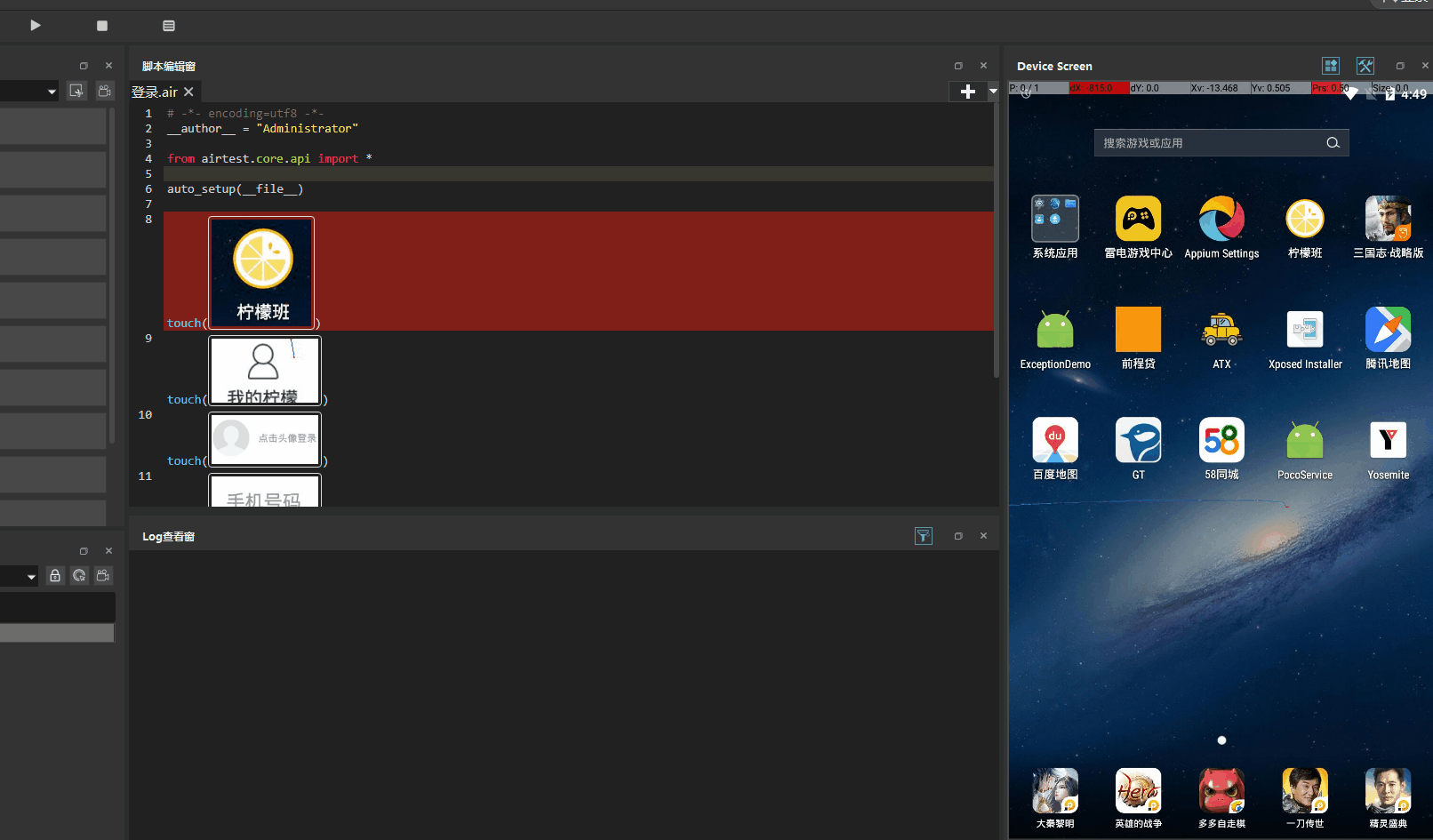Select the 我的柠檬 image in touch line 9

(x=265, y=371)
